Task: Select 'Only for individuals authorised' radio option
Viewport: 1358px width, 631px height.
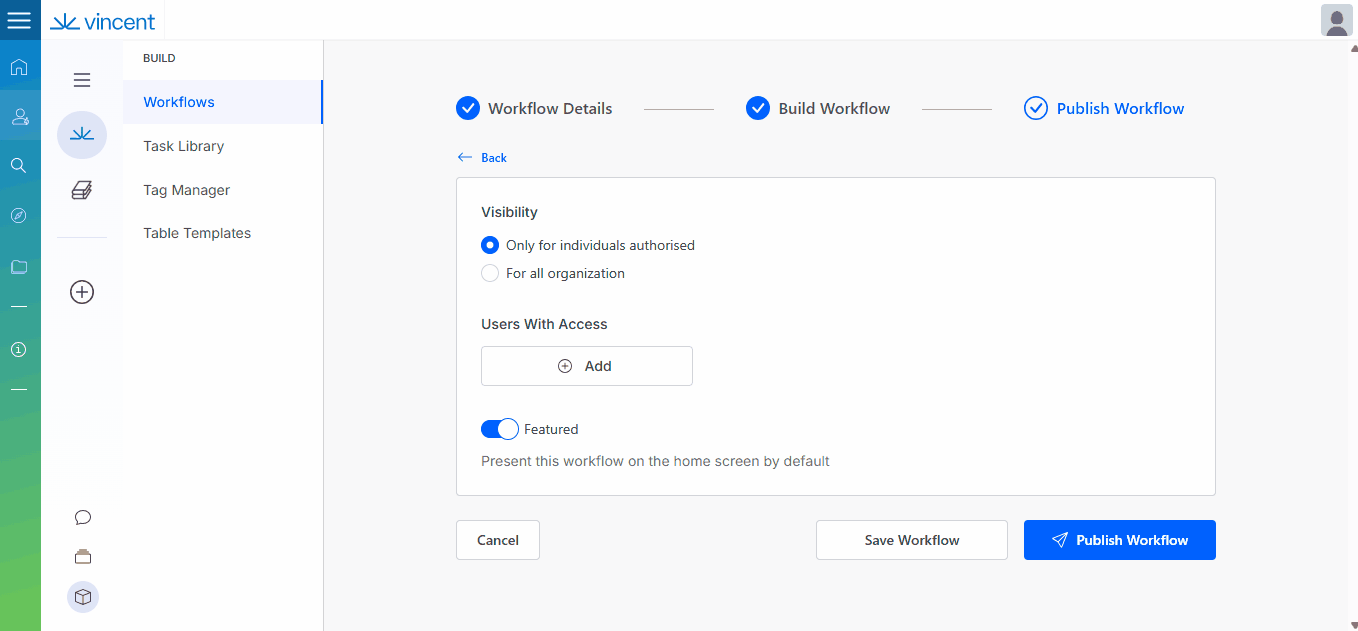Action: coord(490,245)
